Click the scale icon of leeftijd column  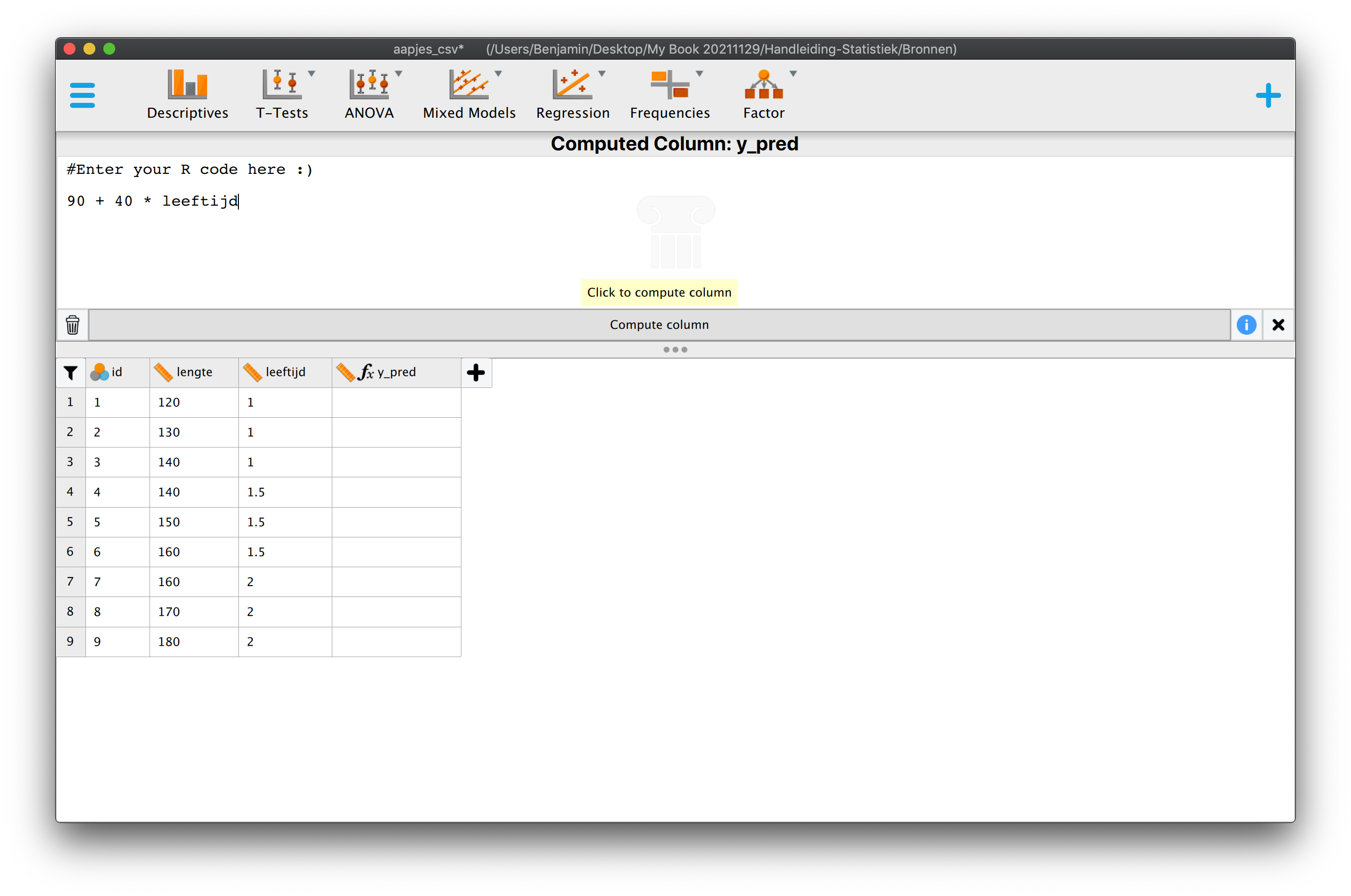(253, 372)
